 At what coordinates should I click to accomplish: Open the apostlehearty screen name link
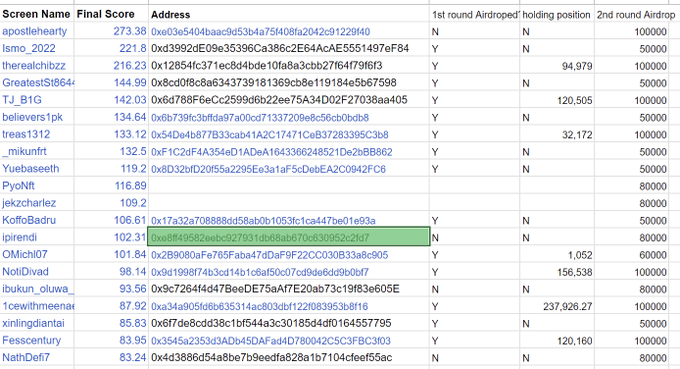[35, 31]
